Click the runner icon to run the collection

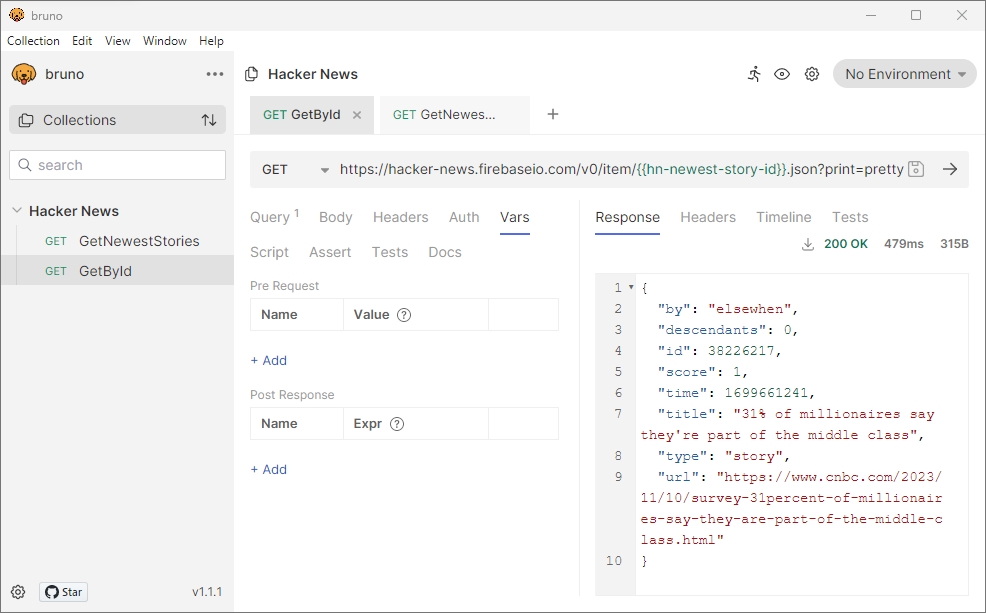pyautogui.click(x=754, y=74)
